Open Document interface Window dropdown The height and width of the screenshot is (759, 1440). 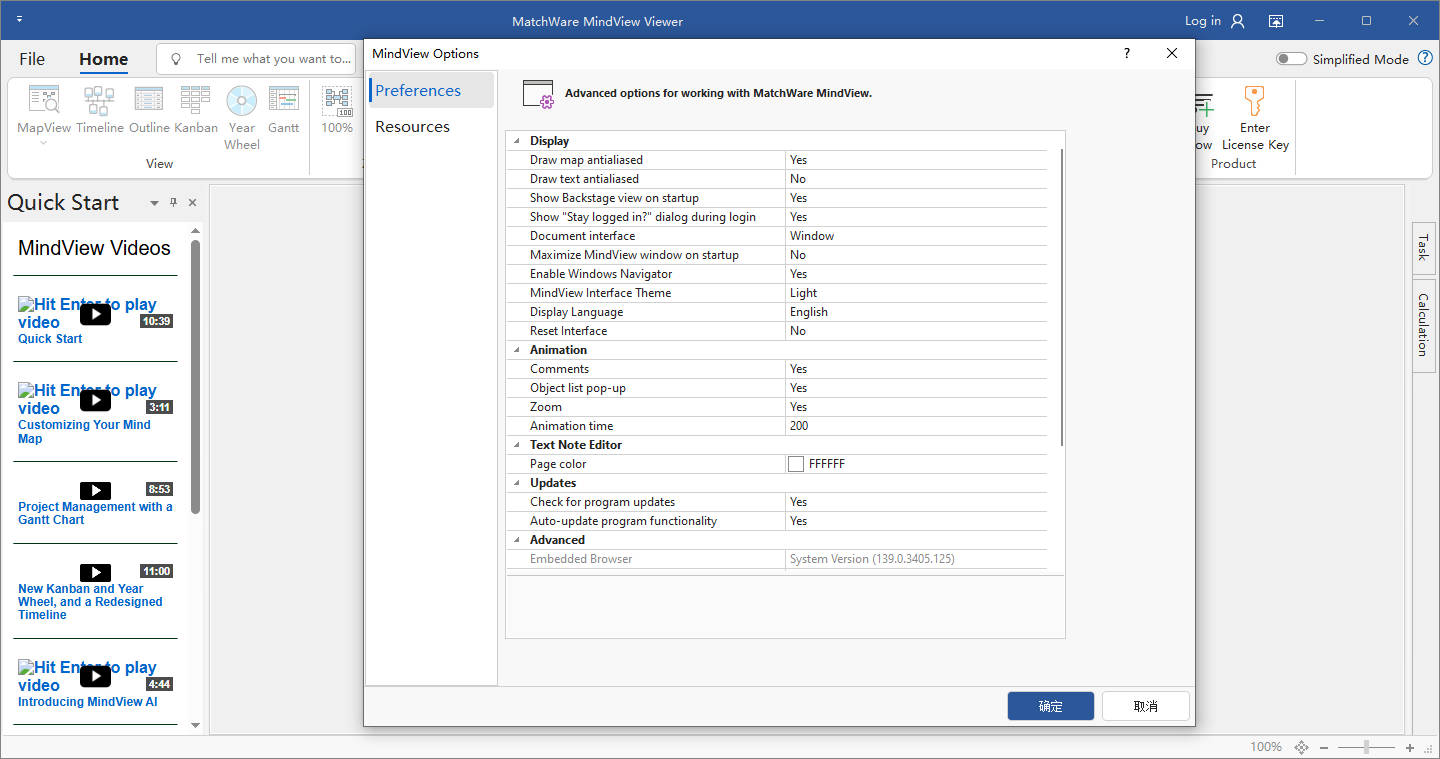coord(916,236)
